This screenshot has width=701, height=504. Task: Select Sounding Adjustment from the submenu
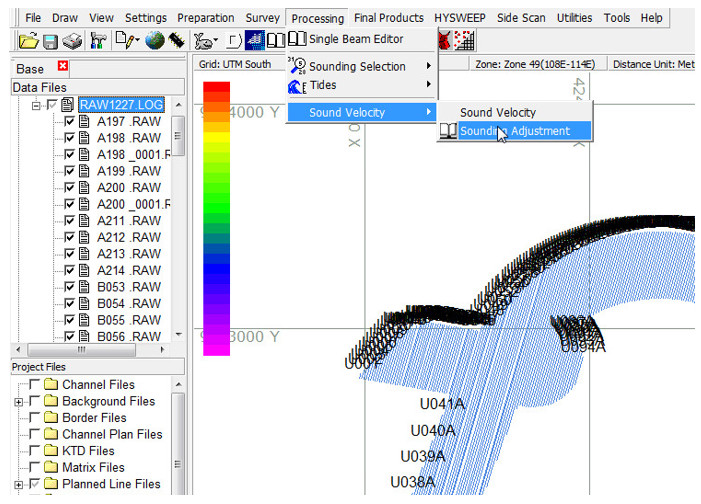click(x=515, y=131)
